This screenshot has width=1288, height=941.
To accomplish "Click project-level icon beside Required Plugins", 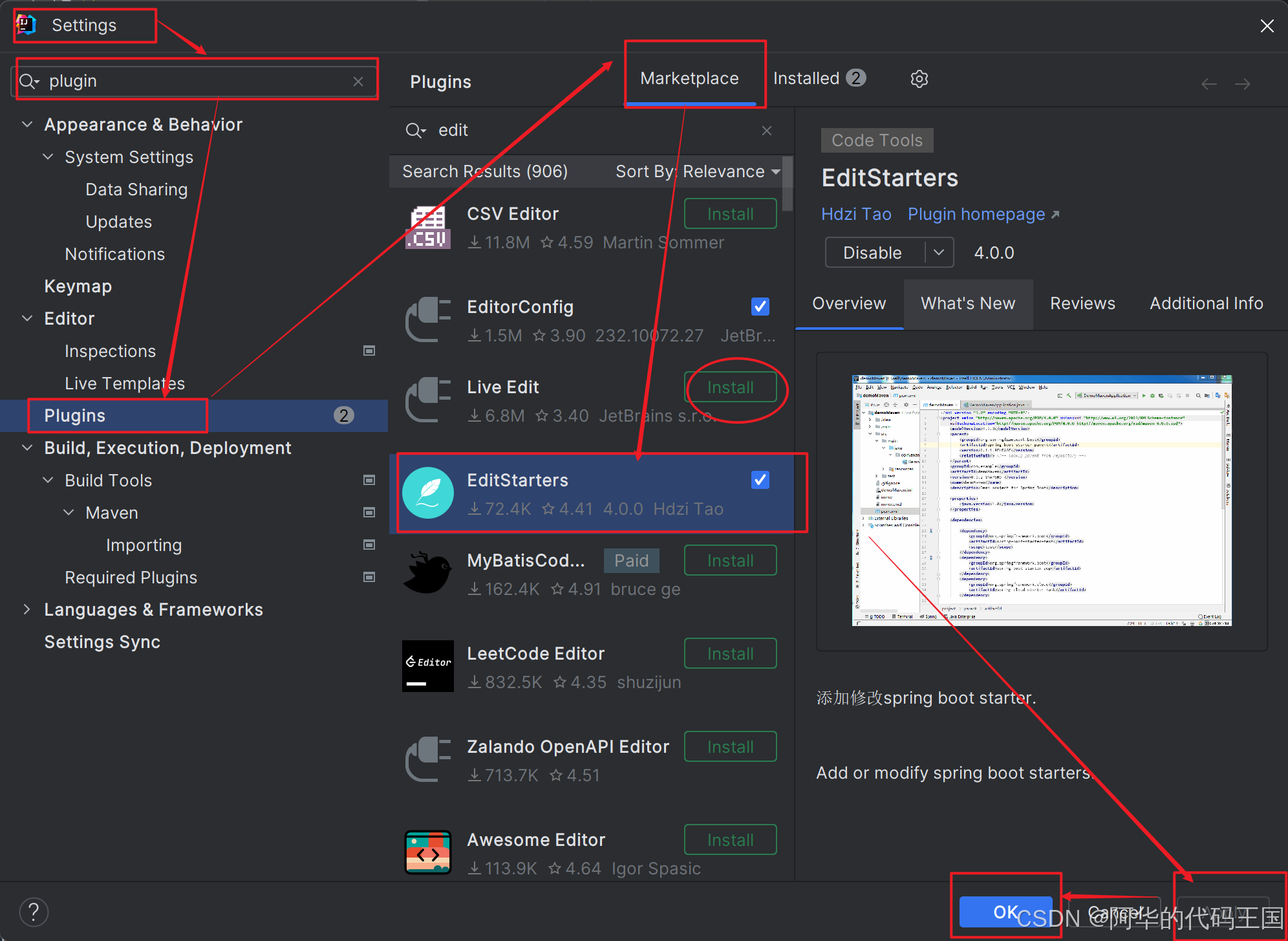I will click(x=369, y=577).
